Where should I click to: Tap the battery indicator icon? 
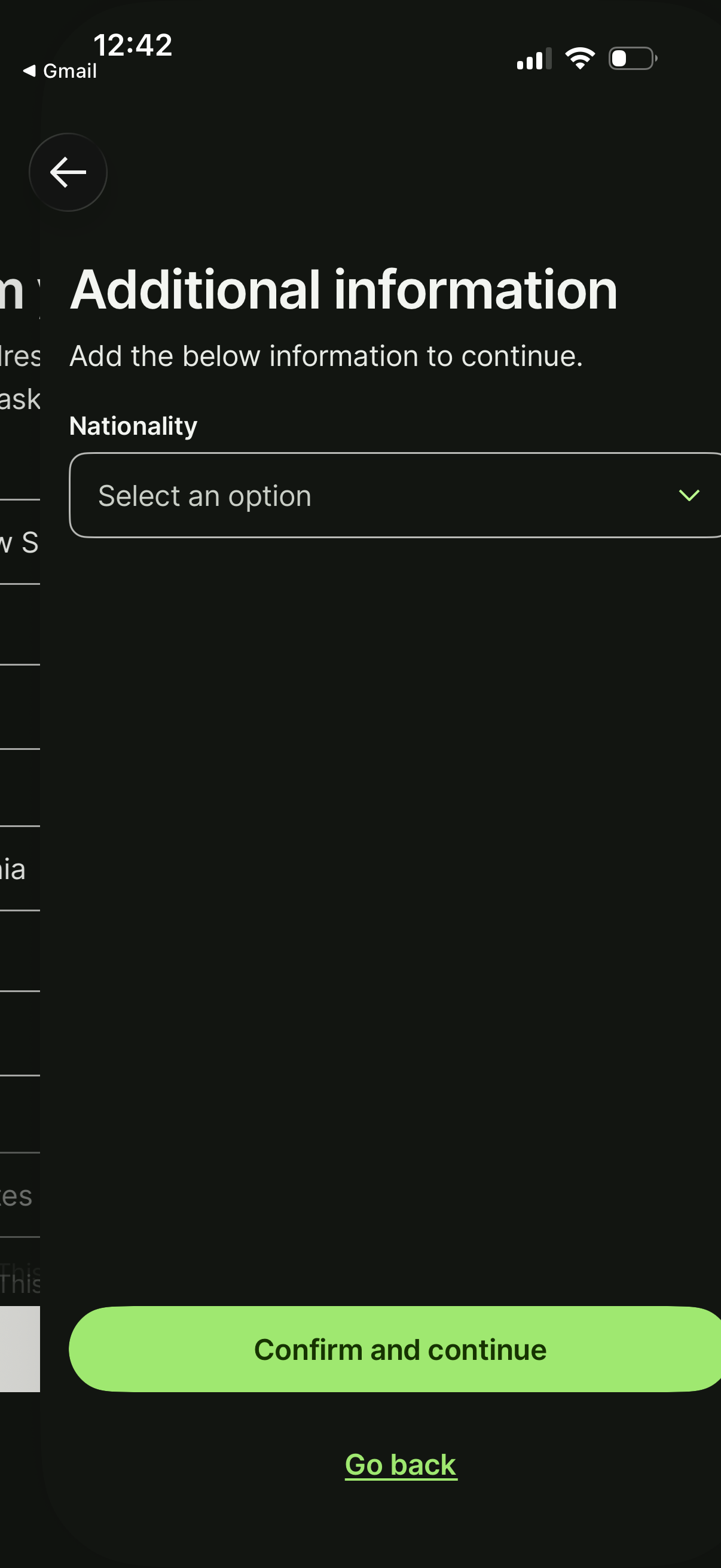pyautogui.click(x=632, y=59)
